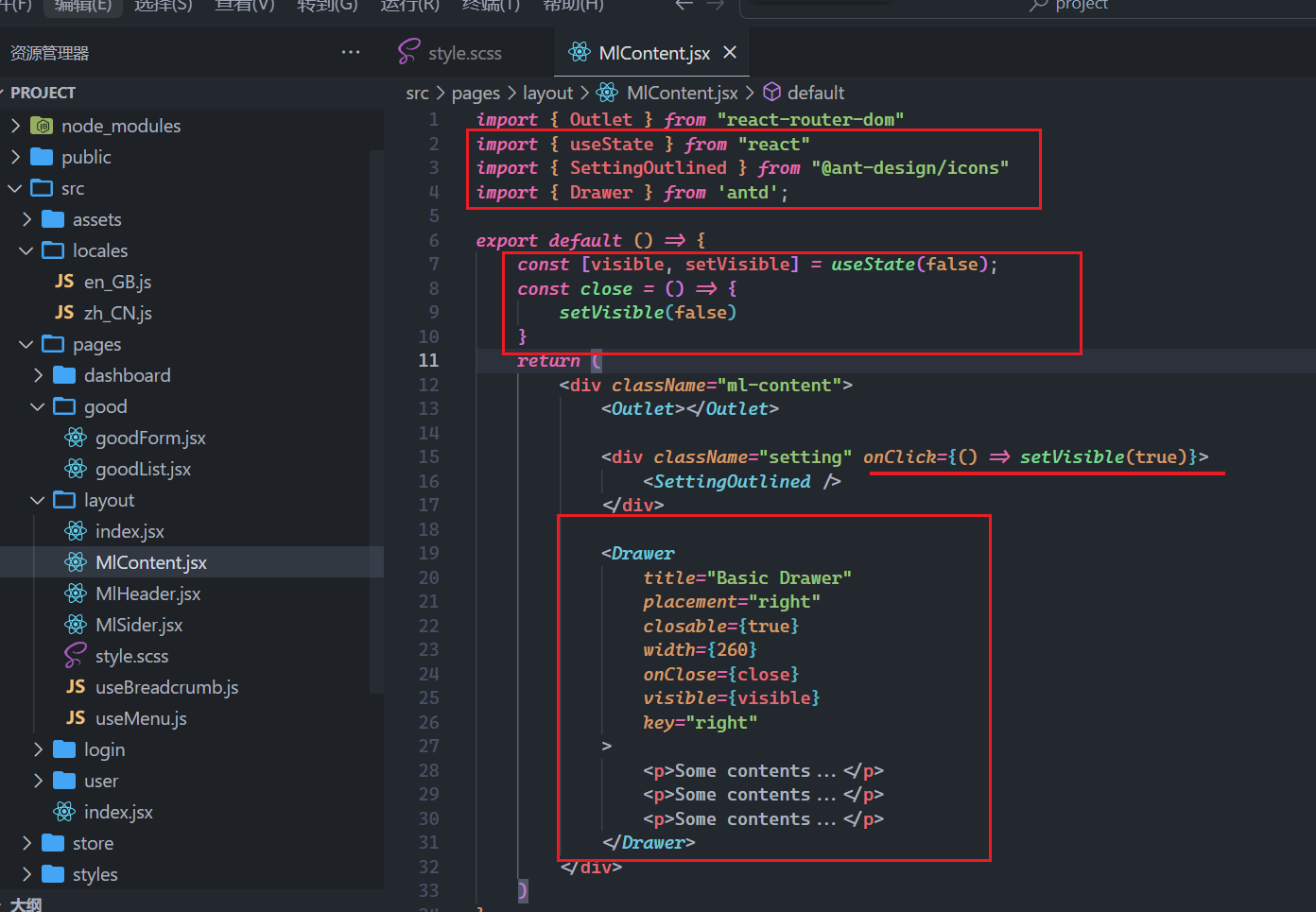1316x912 pixels.
Task: Expand the public folder chevron
Action: (15, 156)
